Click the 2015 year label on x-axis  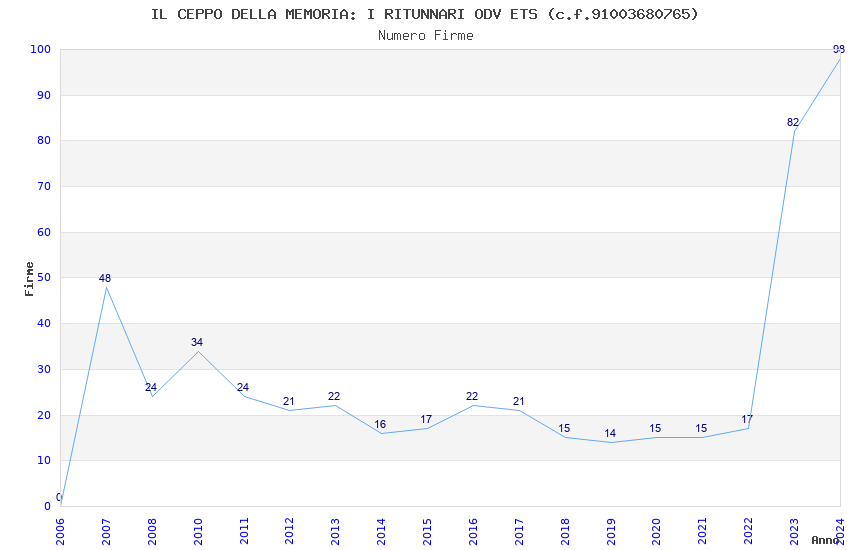pyautogui.click(x=427, y=530)
